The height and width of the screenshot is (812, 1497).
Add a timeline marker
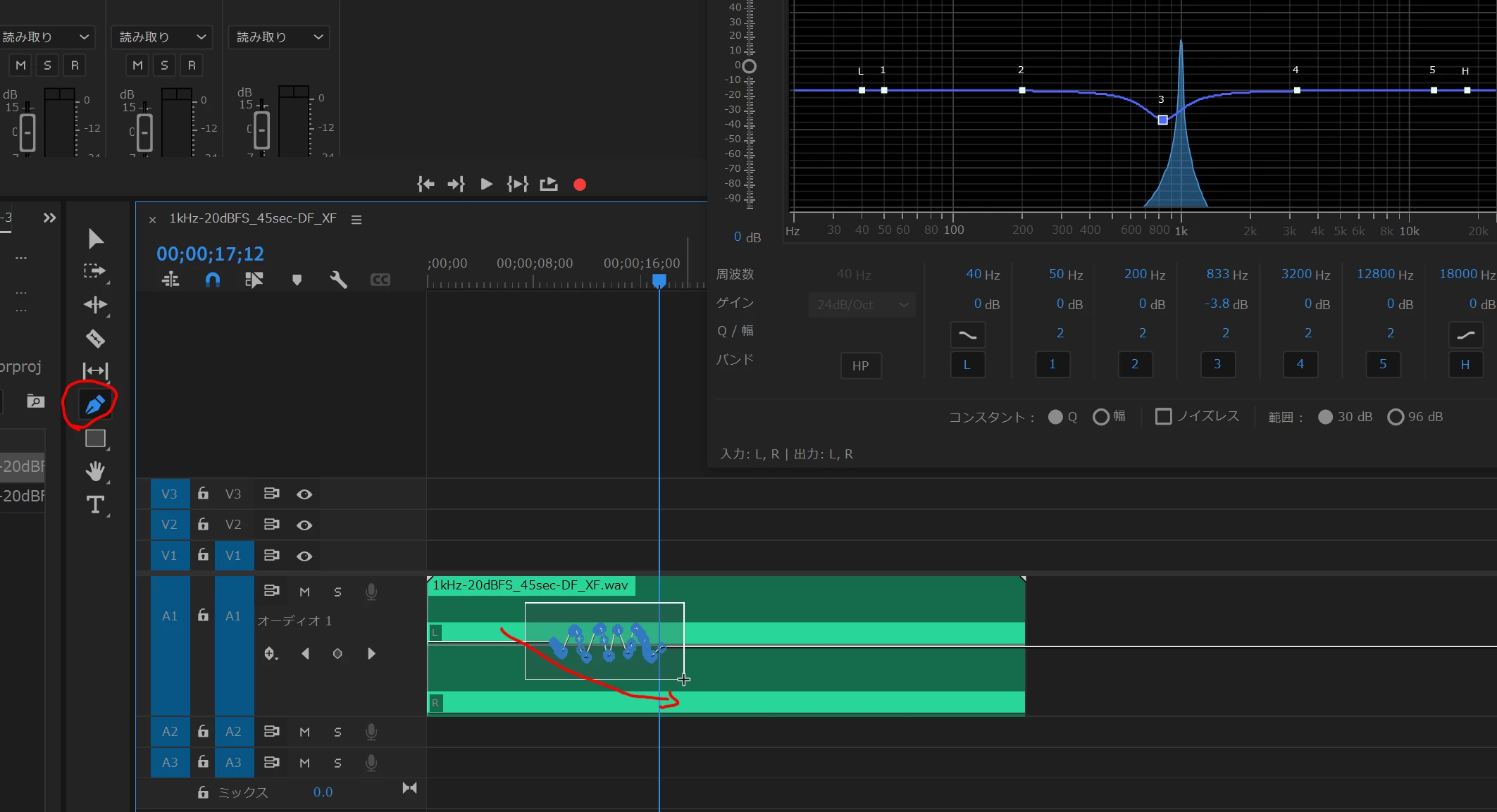click(x=297, y=280)
